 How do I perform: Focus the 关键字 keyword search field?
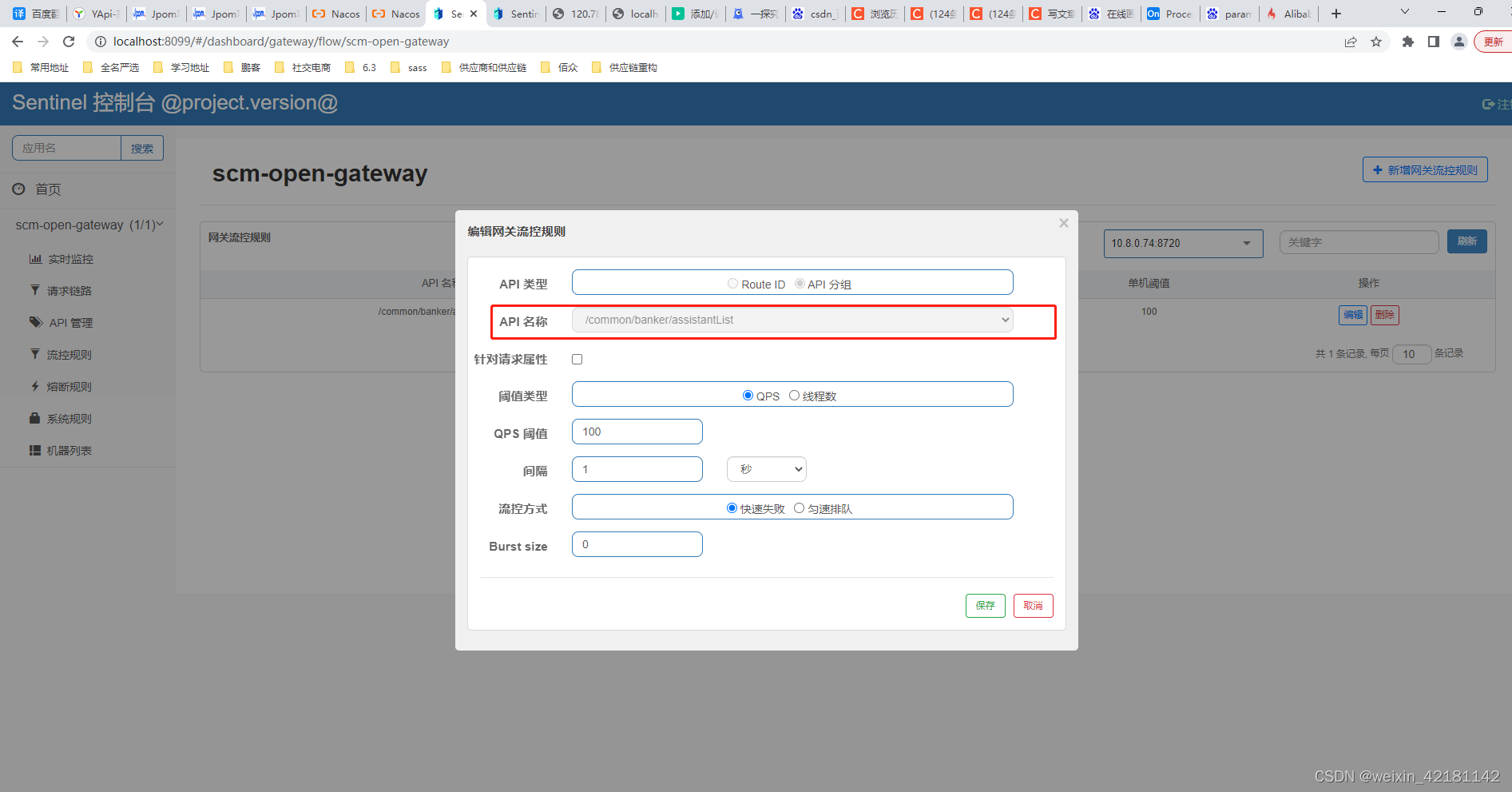[x=1359, y=242]
